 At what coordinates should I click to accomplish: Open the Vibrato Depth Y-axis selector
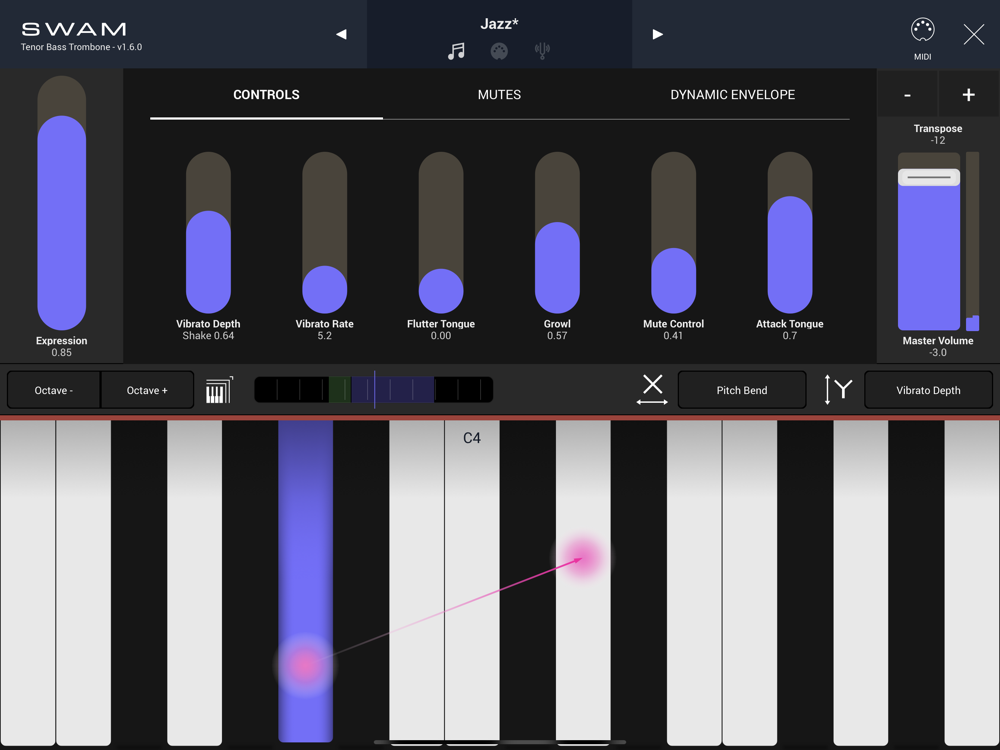click(928, 390)
